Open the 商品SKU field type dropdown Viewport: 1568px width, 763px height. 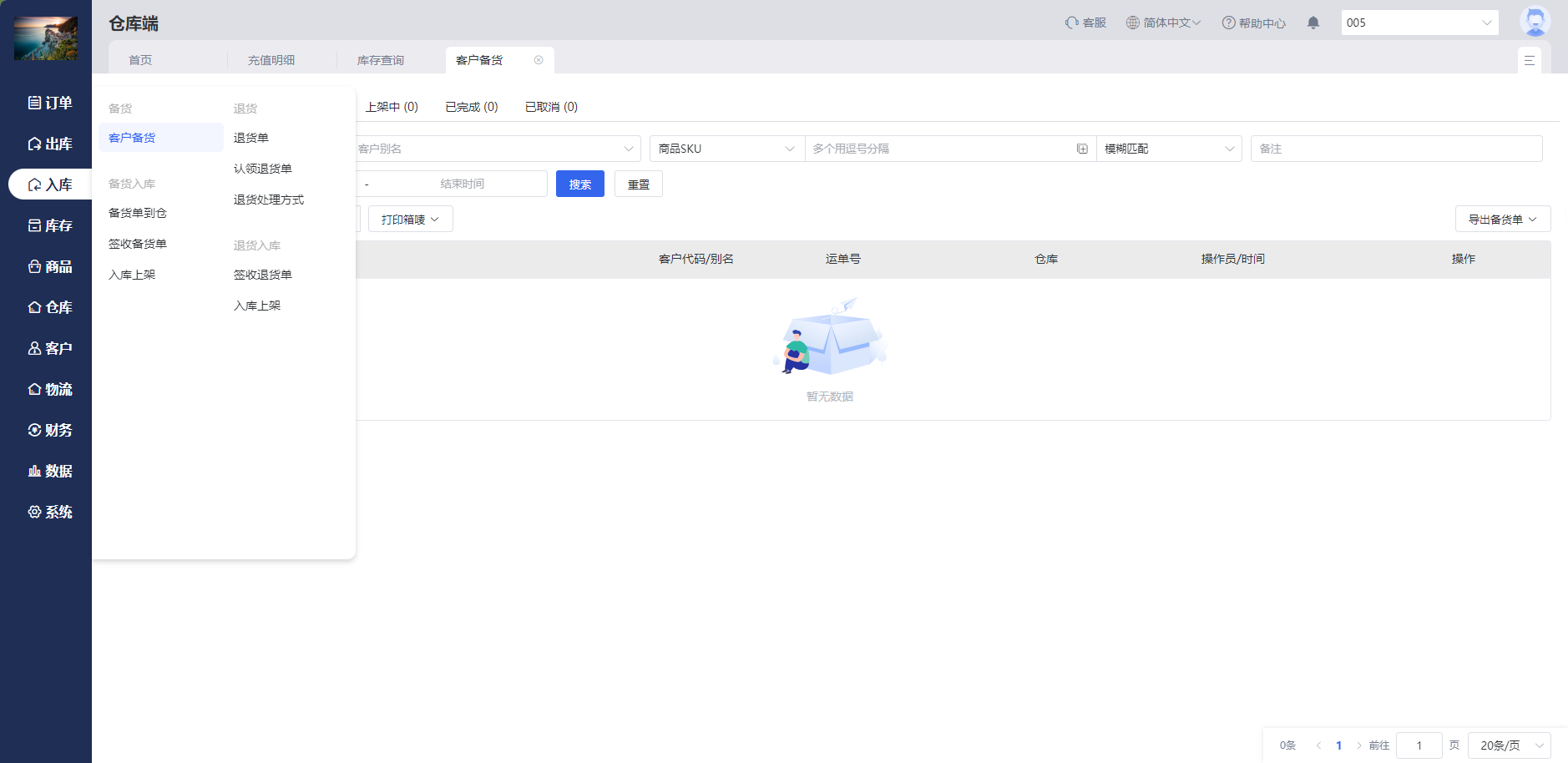coord(726,149)
